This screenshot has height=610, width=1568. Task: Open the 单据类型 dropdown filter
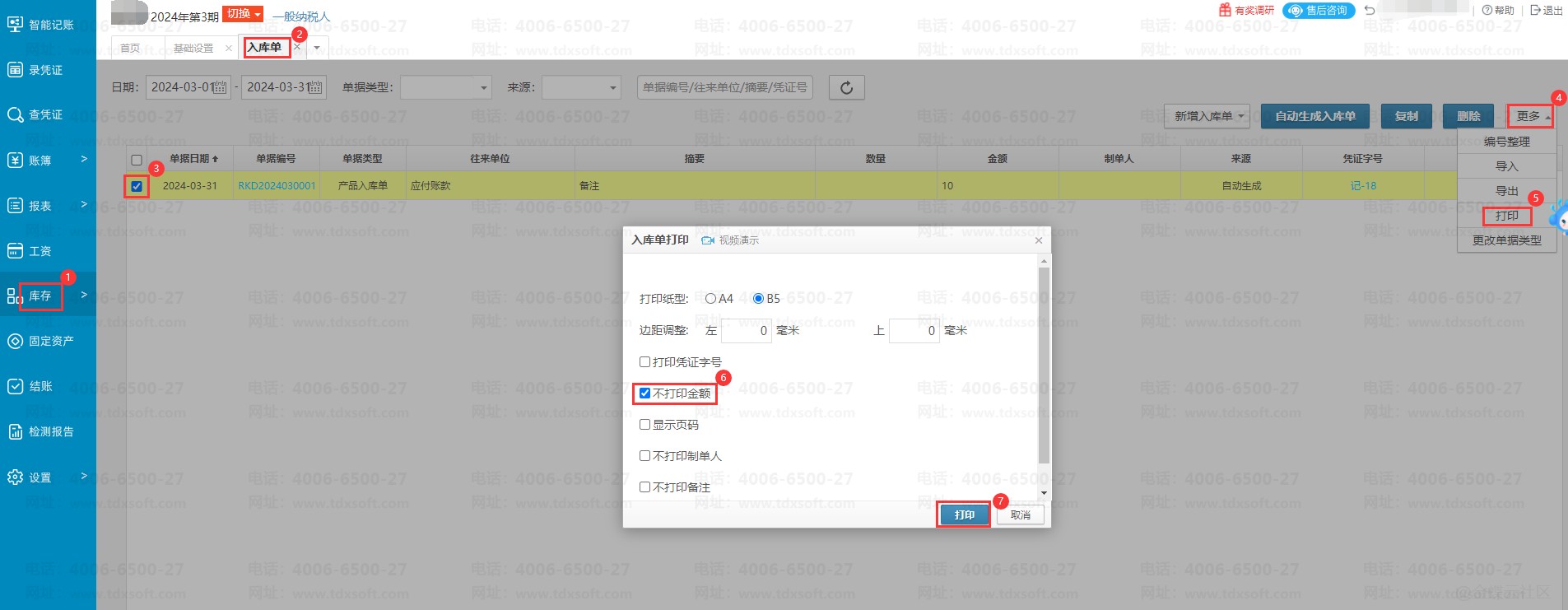(445, 87)
